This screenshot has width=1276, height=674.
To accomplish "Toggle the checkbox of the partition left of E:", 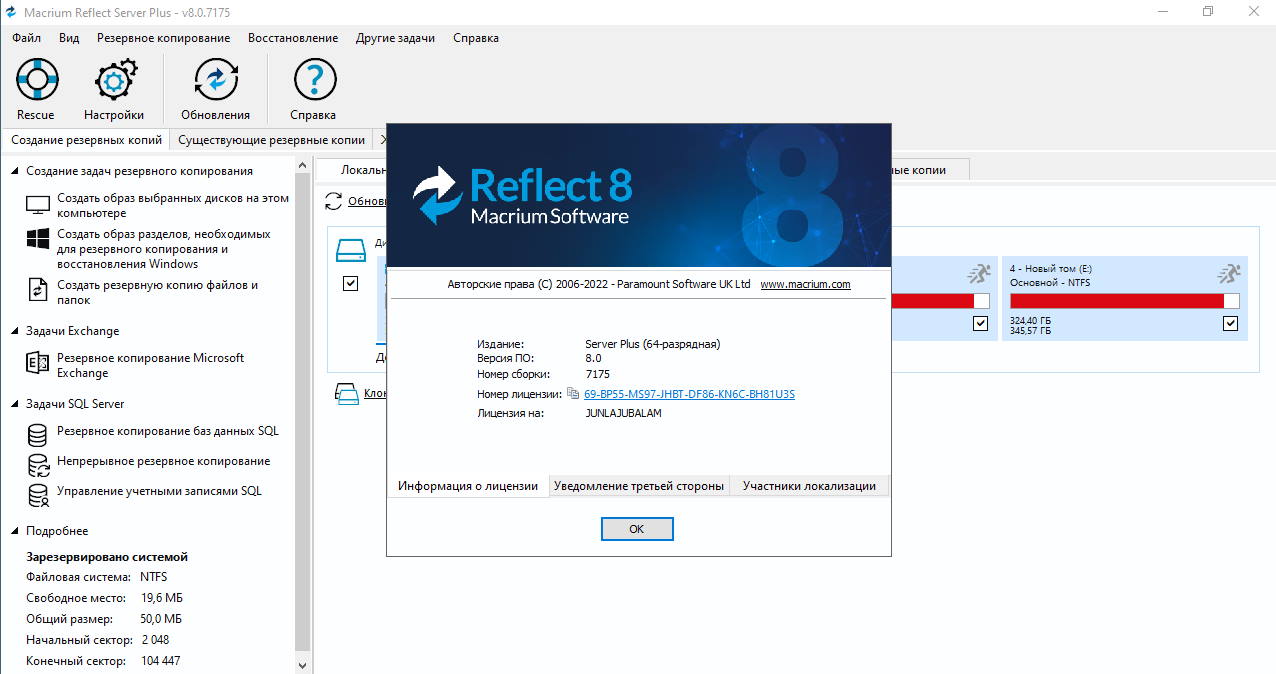I will [980, 323].
